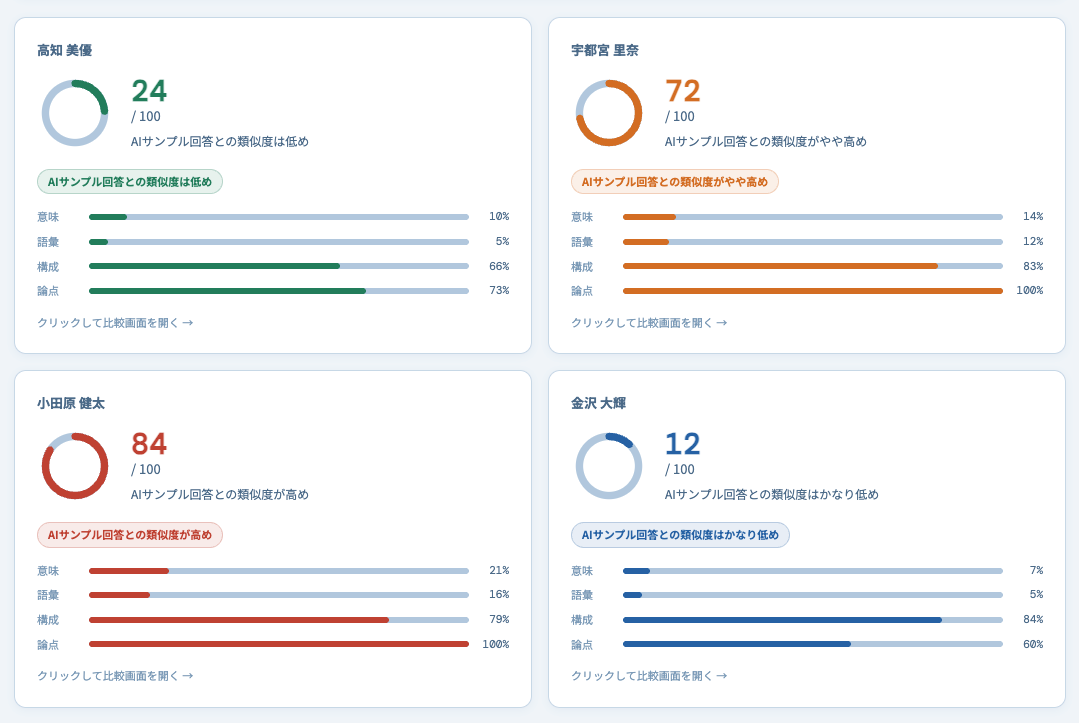
Task: Click the blue donut chart for 金沢 大輝
Action: 609,466
